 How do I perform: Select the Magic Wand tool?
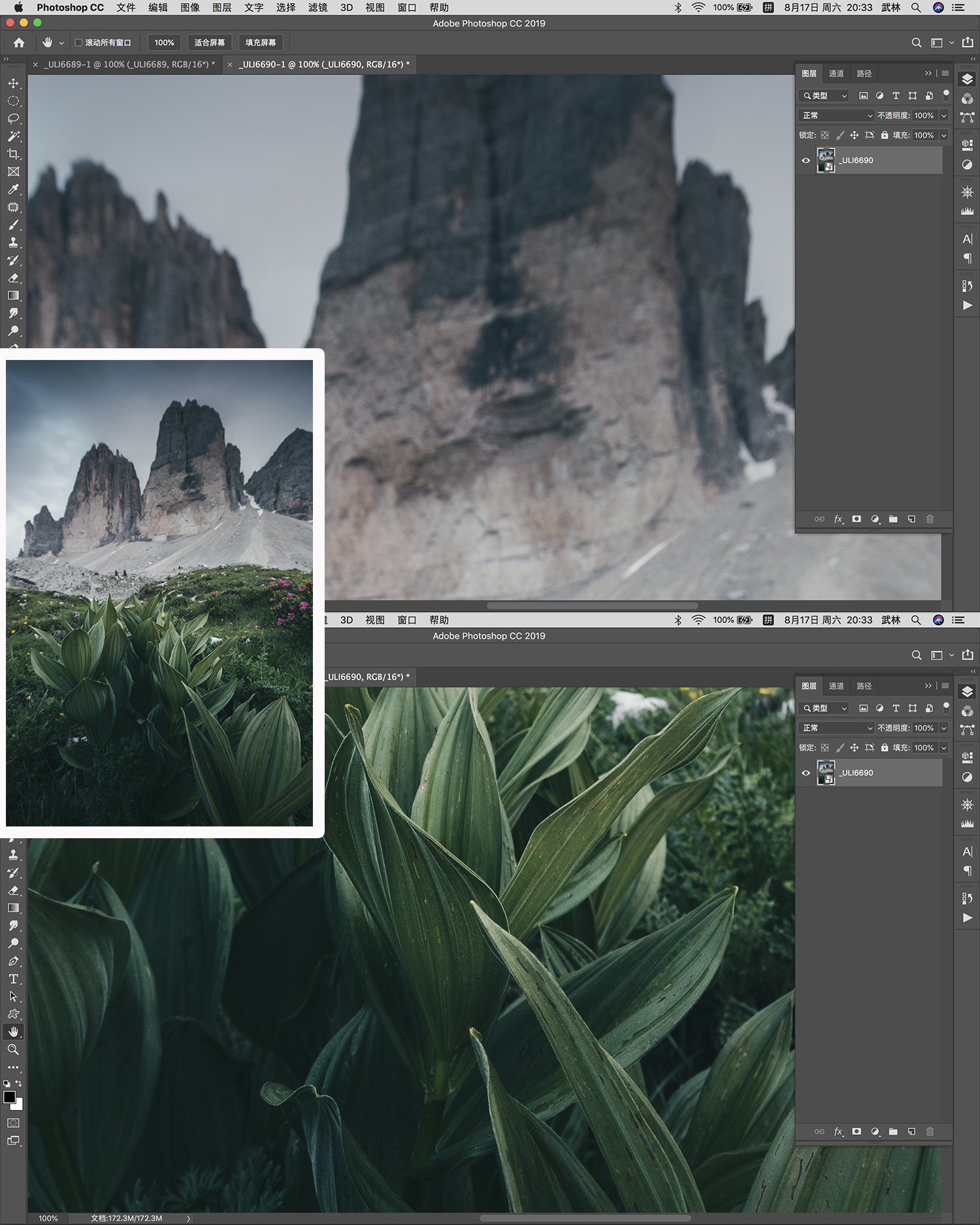13,137
